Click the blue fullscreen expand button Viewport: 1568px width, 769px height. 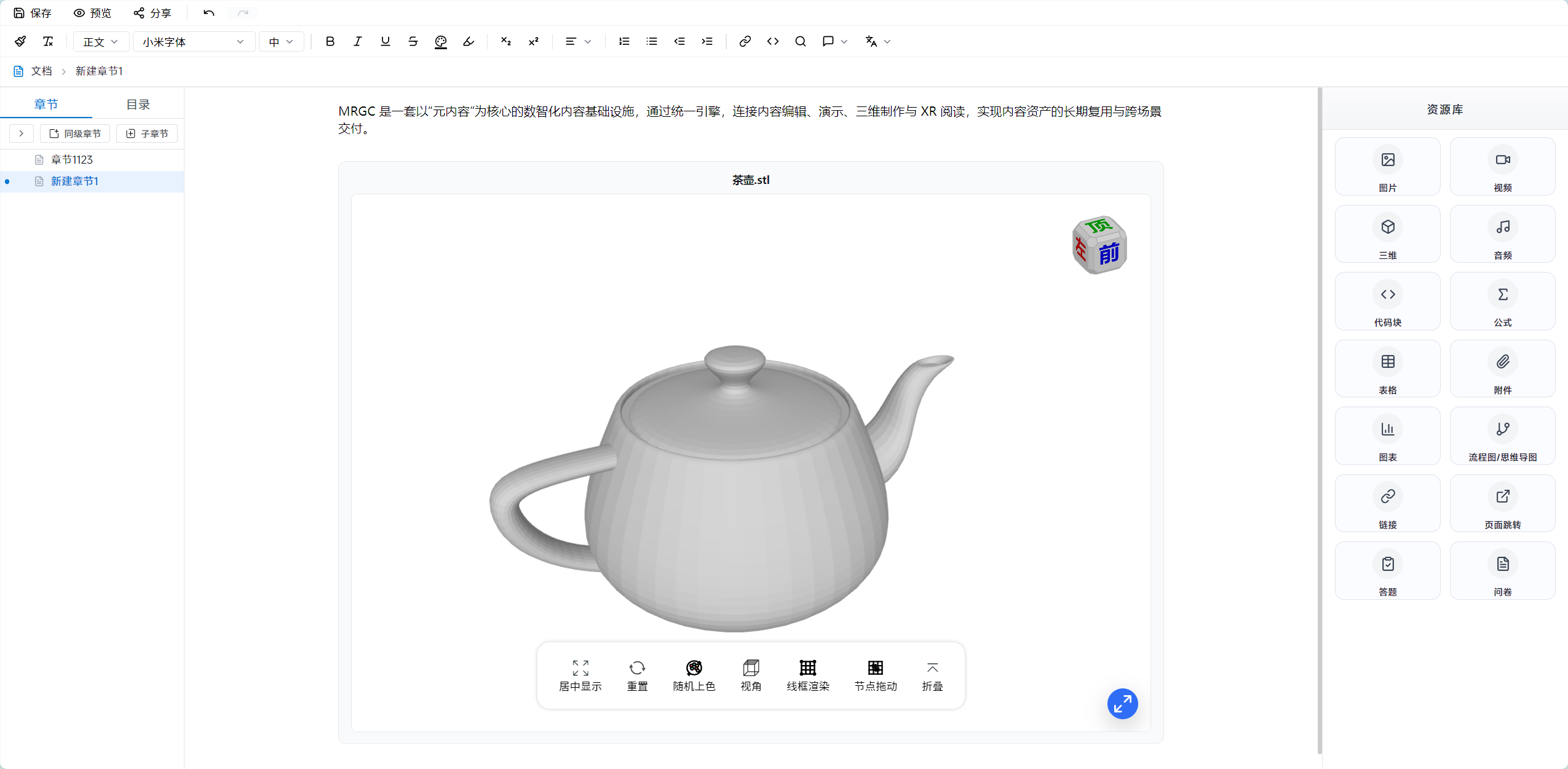point(1122,703)
